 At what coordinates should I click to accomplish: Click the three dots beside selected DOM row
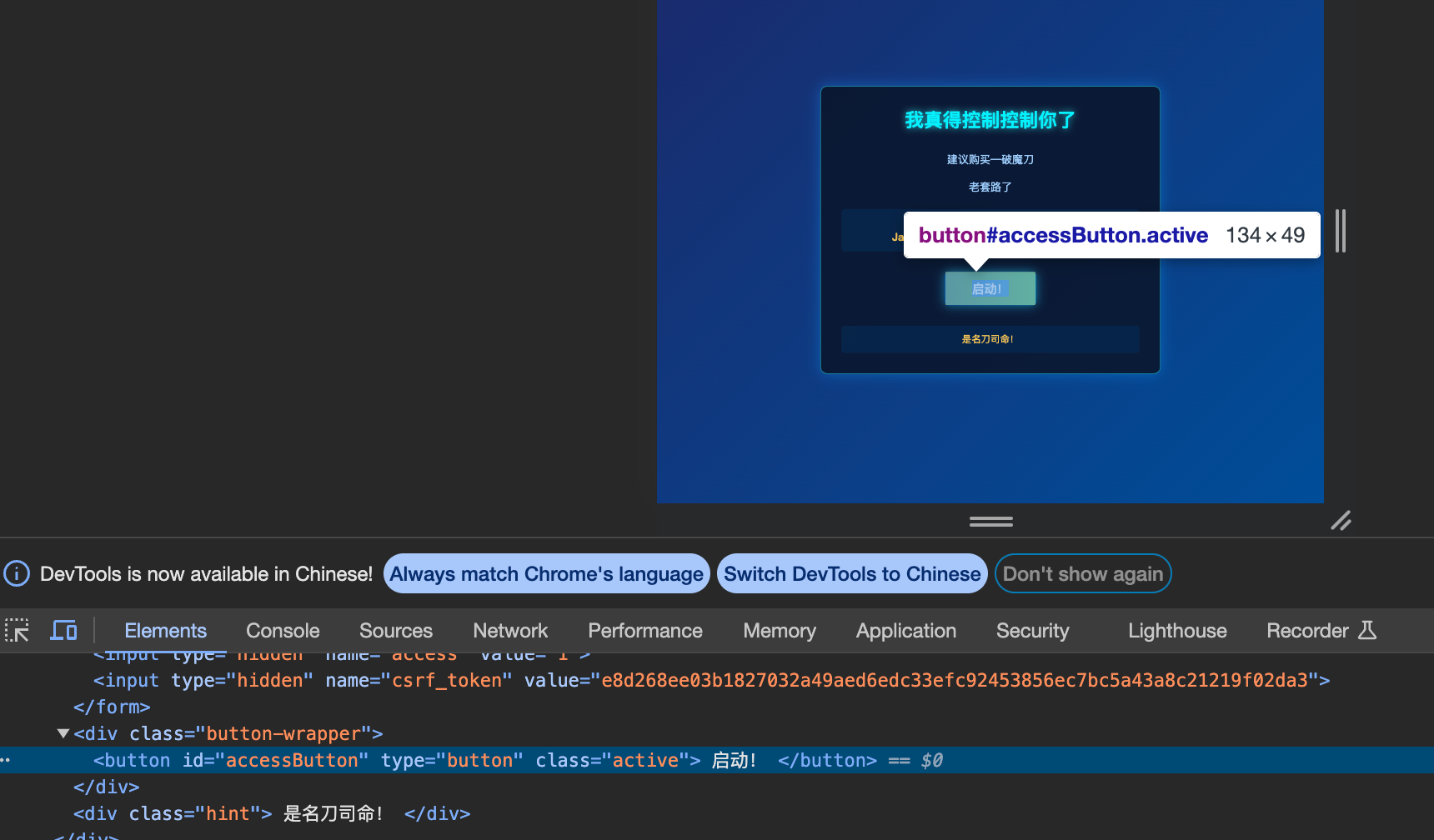[x=6, y=760]
